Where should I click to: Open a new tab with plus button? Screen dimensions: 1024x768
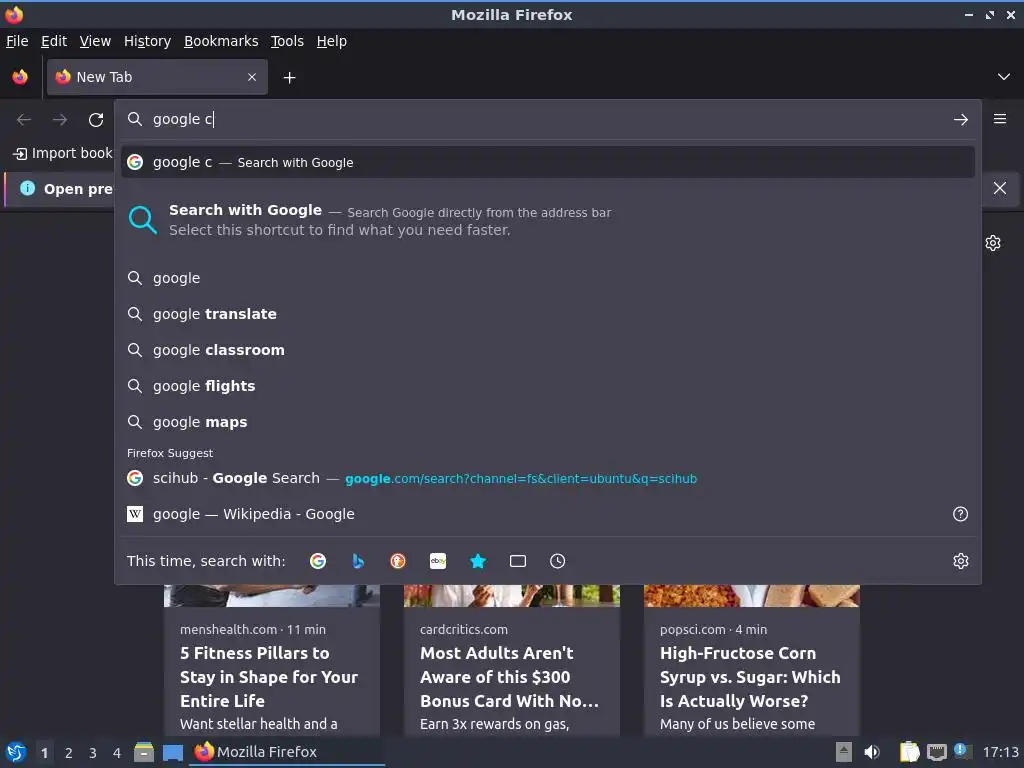click(x=289, y=78)
